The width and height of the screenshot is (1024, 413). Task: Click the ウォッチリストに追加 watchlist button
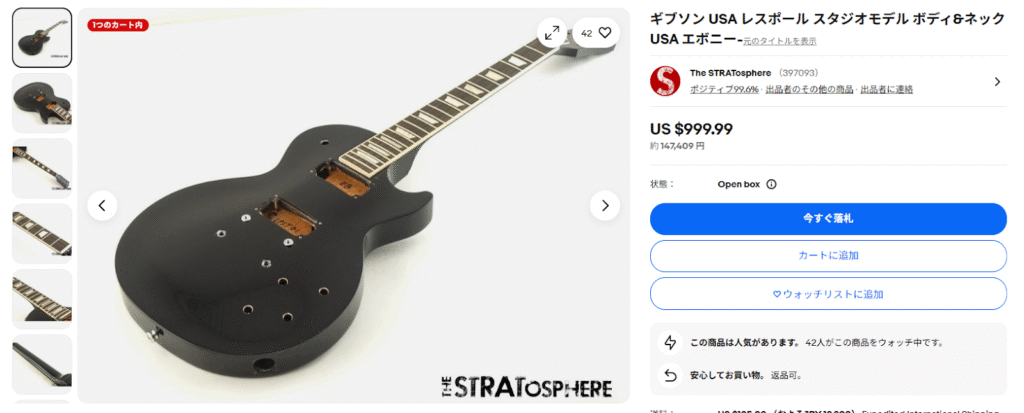pyautogui.click(x=828, y=293)
